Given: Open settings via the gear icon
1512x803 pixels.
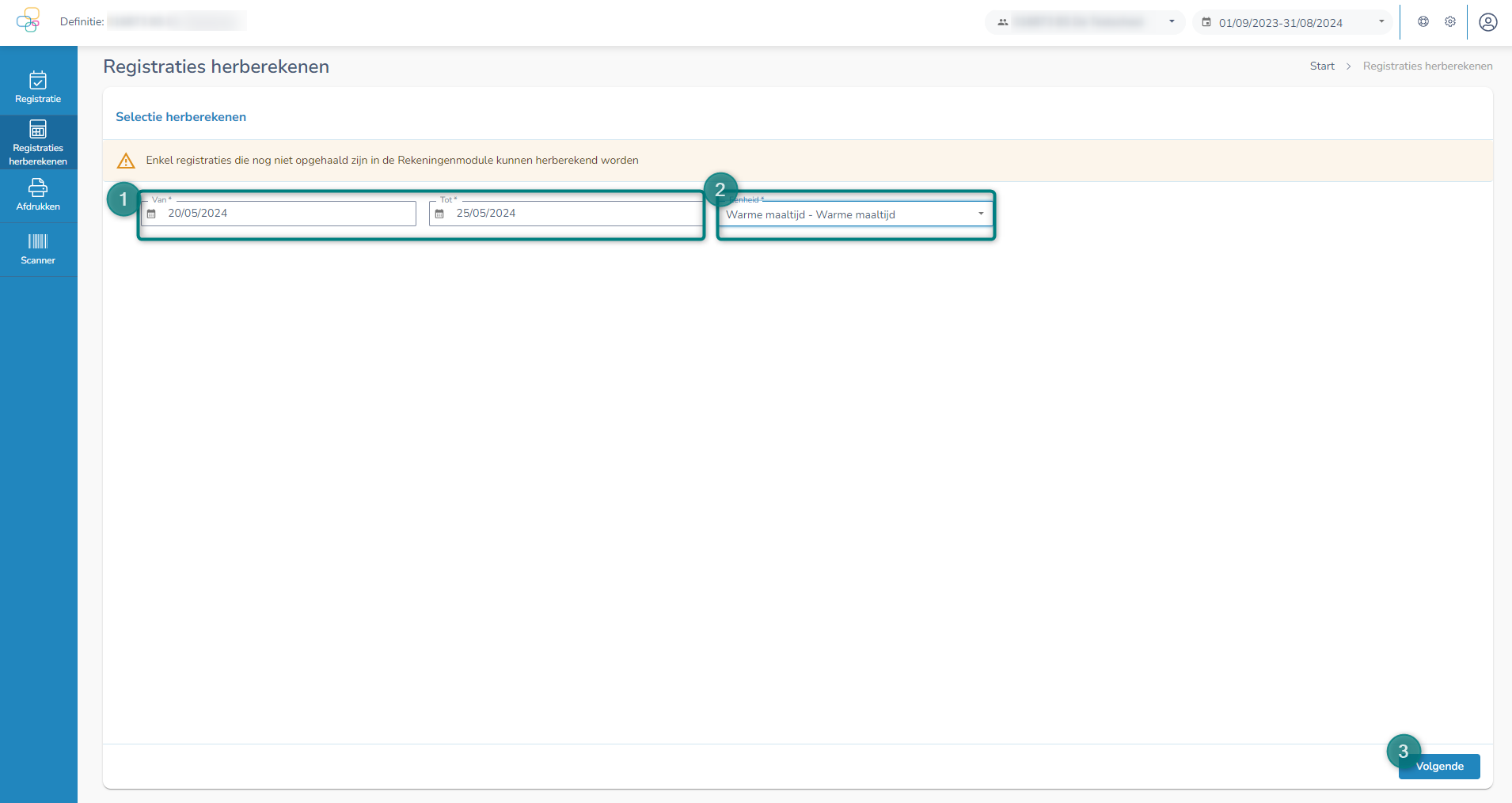Looking at the screenshot, I should (1450, 22).
